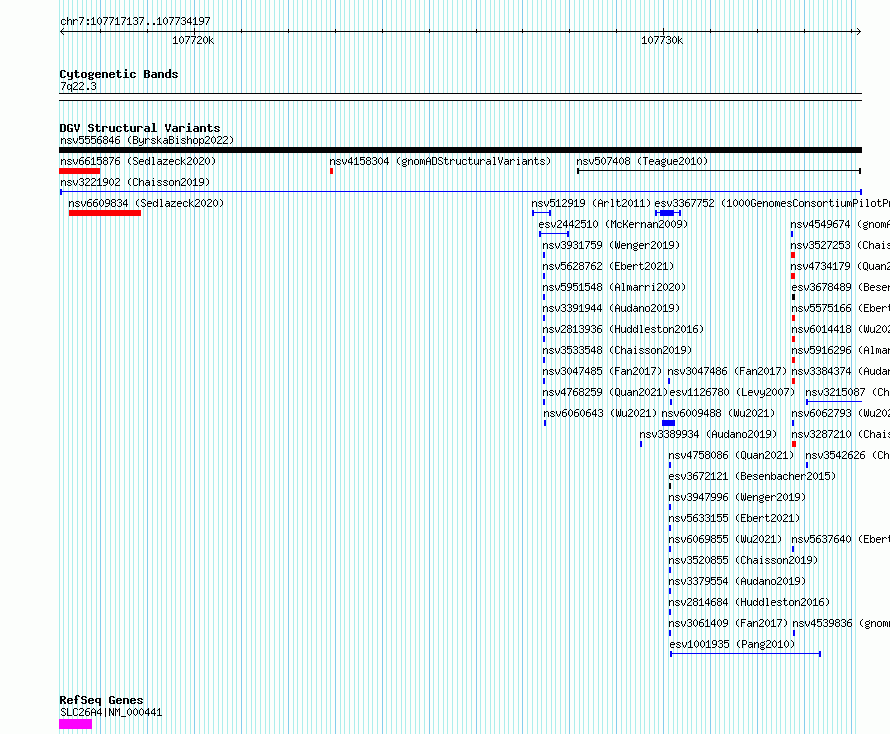Click nsv3542626 variant label
This screenshot has height=734, width=890.
[x=847, y=455]
